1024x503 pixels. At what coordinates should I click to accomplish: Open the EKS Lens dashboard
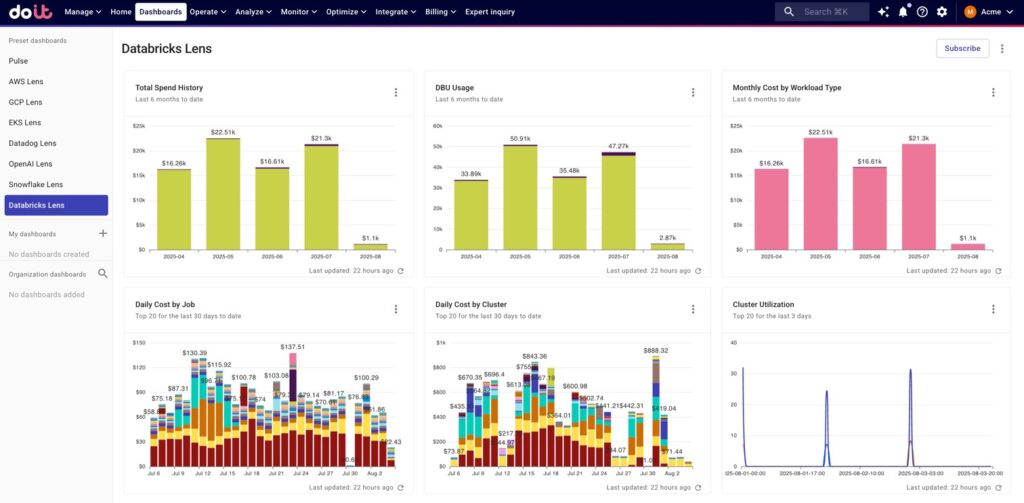click(x=25, y=122)
